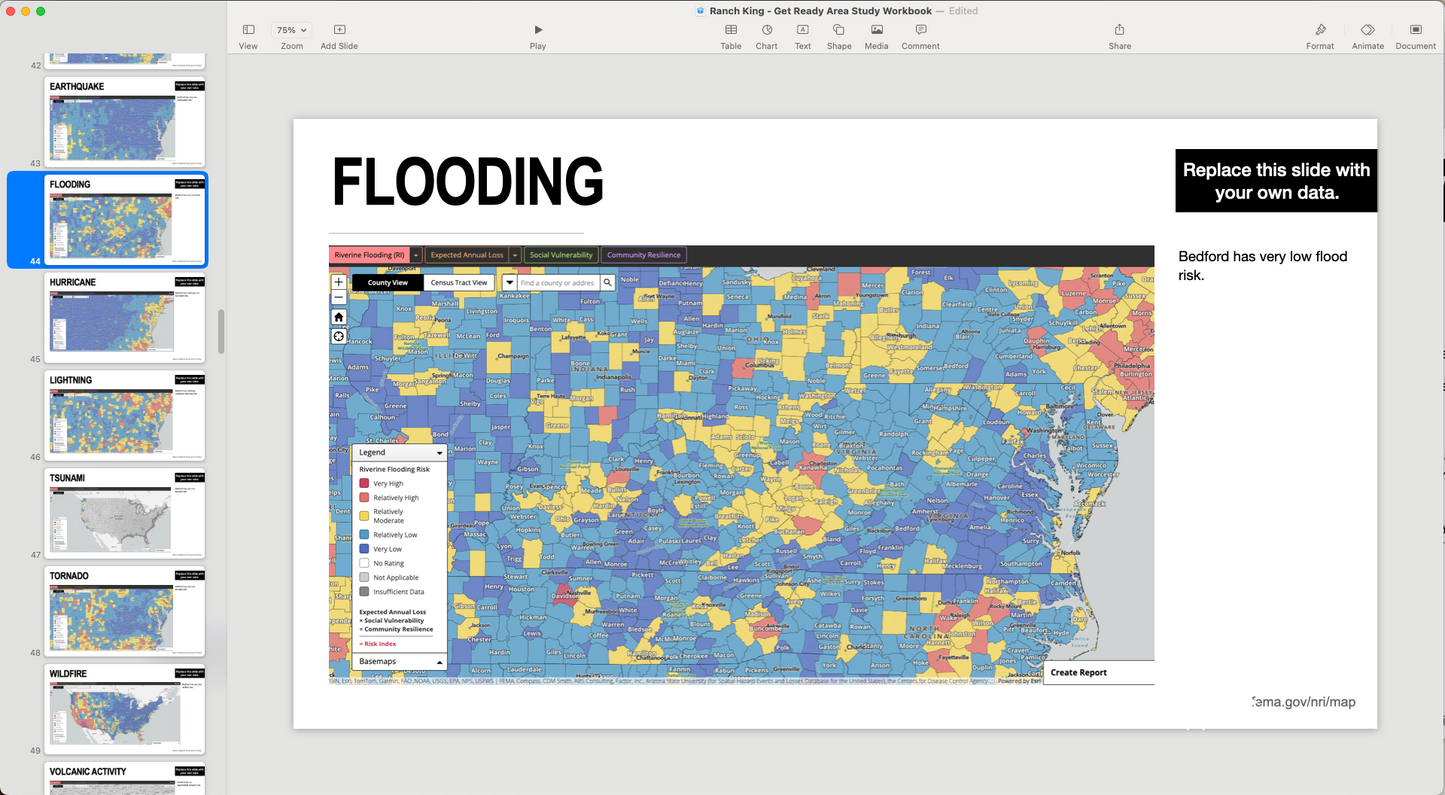Click the Relatively Low legend swatch
The width and height of the screenshot is (1445, 795).
pyautogui.click(x=364, y=535)
